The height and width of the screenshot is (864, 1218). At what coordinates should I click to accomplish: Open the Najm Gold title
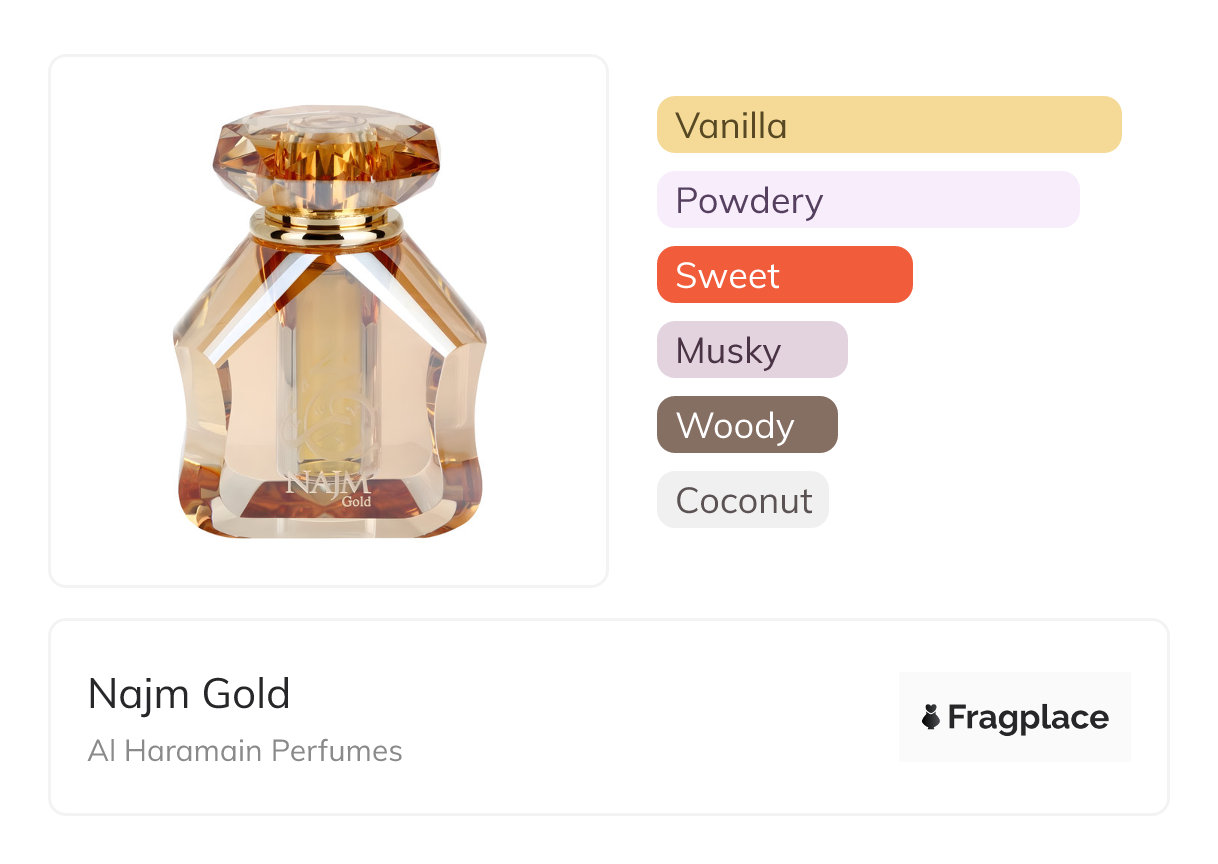click(x=189, y=694)
